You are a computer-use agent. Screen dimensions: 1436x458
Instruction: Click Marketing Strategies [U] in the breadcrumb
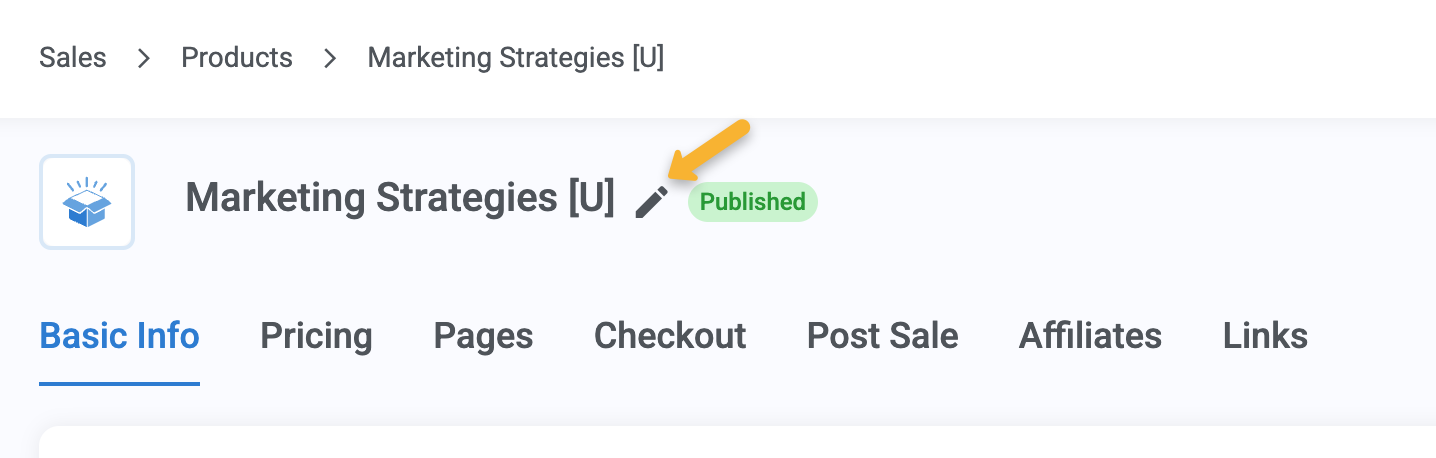pos(516,58)
